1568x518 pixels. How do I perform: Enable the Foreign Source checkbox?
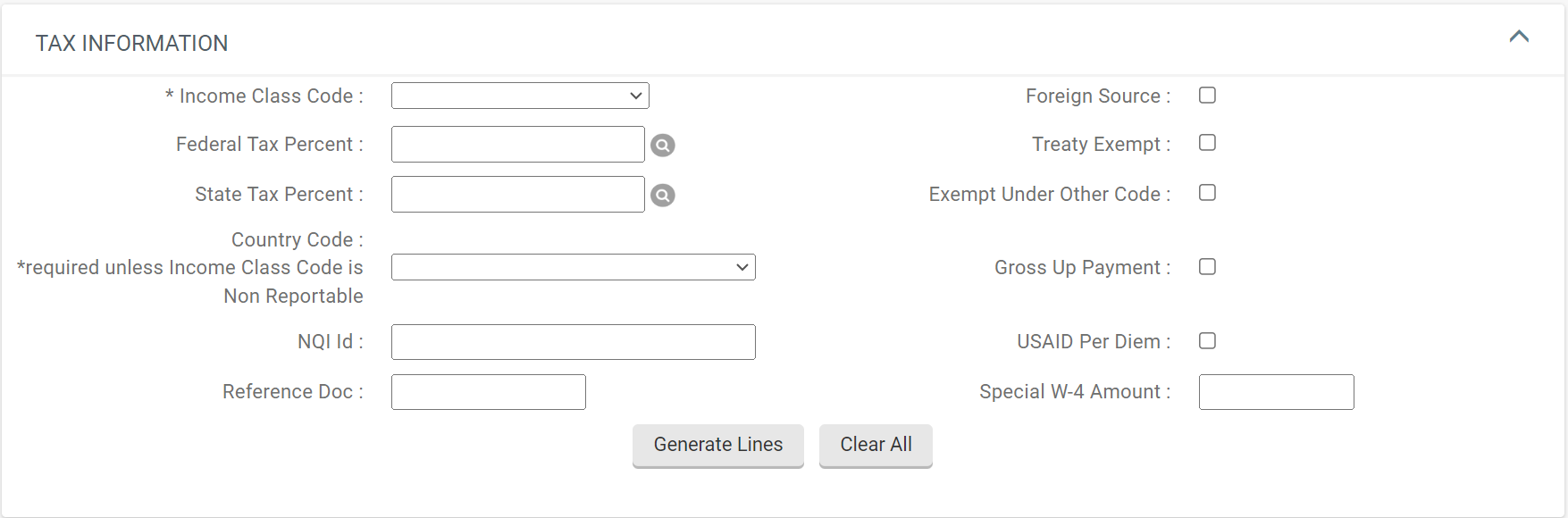coord(1207,95)
